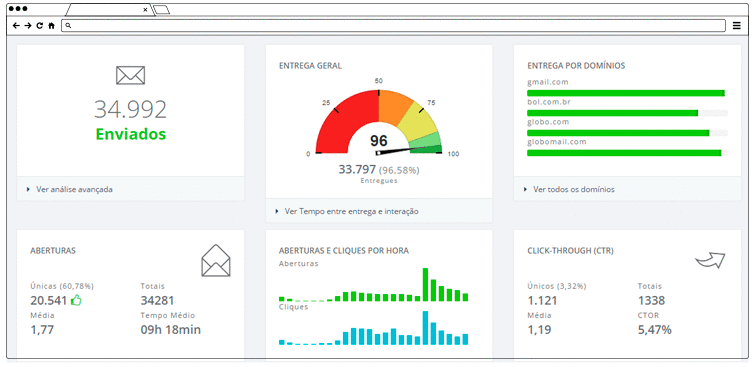Click the envelope icon above Enviados
The width and height of the screenshot is (754, 367).
coord(130,75)
